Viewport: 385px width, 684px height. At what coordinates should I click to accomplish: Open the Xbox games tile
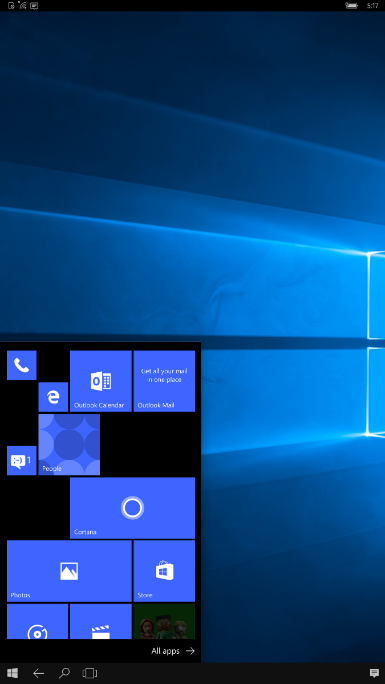[x=164, y=622]
